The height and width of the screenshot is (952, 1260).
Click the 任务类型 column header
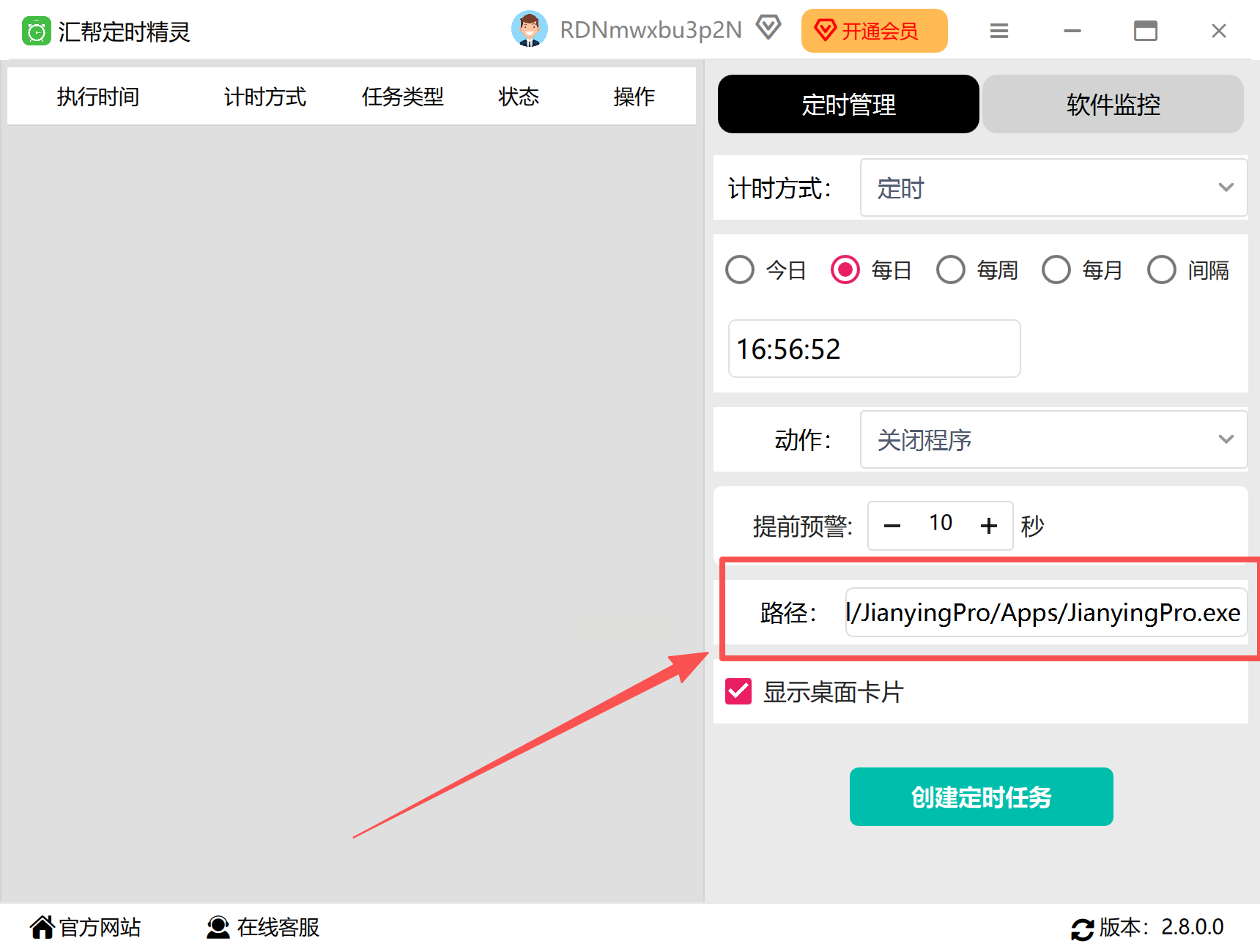click(403, 97)
